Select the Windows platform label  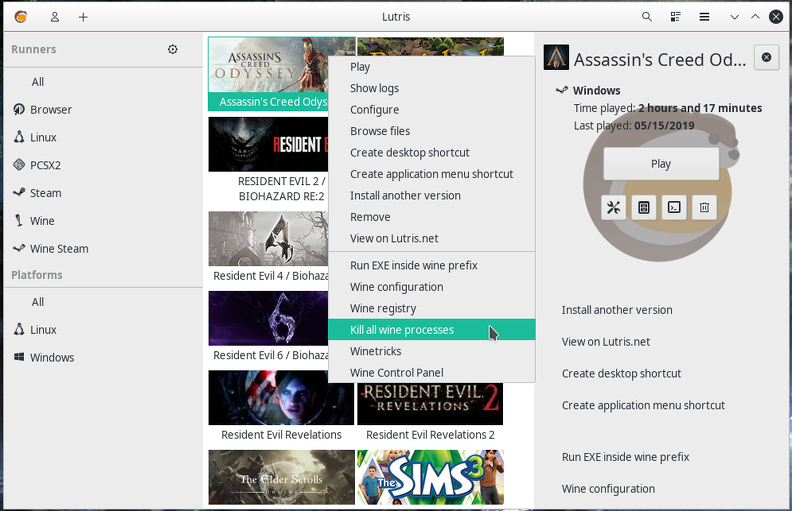coord(52,357)
